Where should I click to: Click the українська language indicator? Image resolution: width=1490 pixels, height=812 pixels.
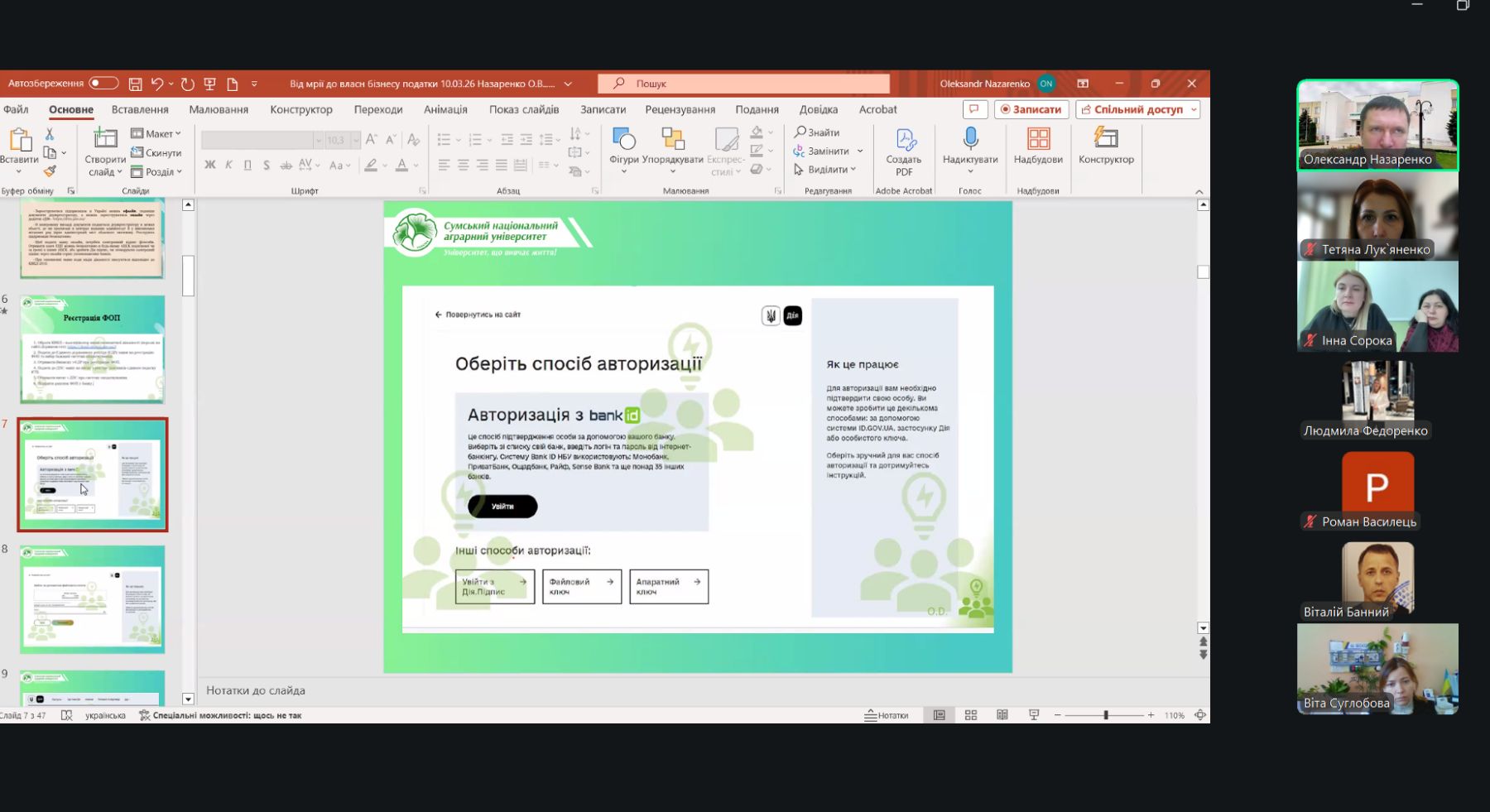tap(105, 715)
